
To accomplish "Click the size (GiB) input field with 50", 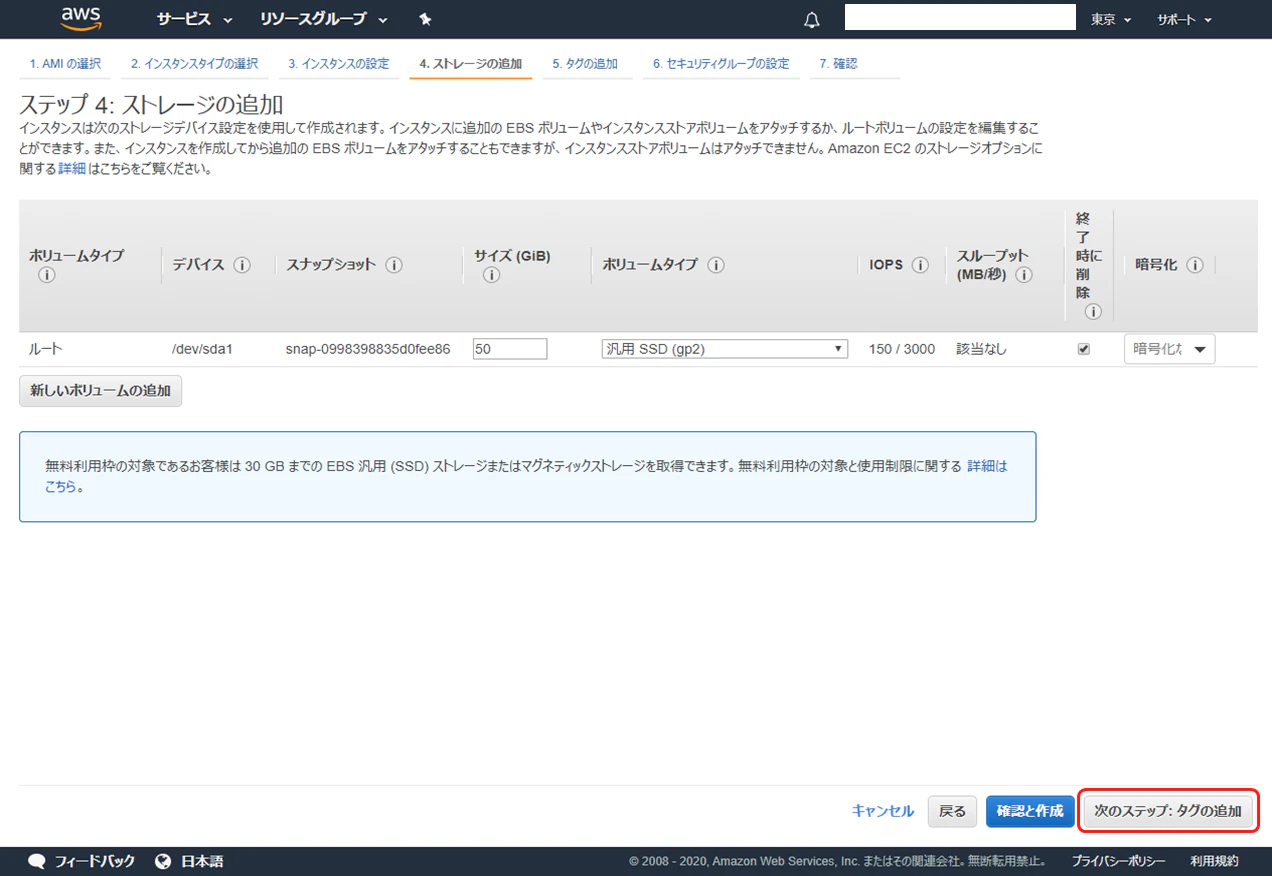I will point(510,349).
